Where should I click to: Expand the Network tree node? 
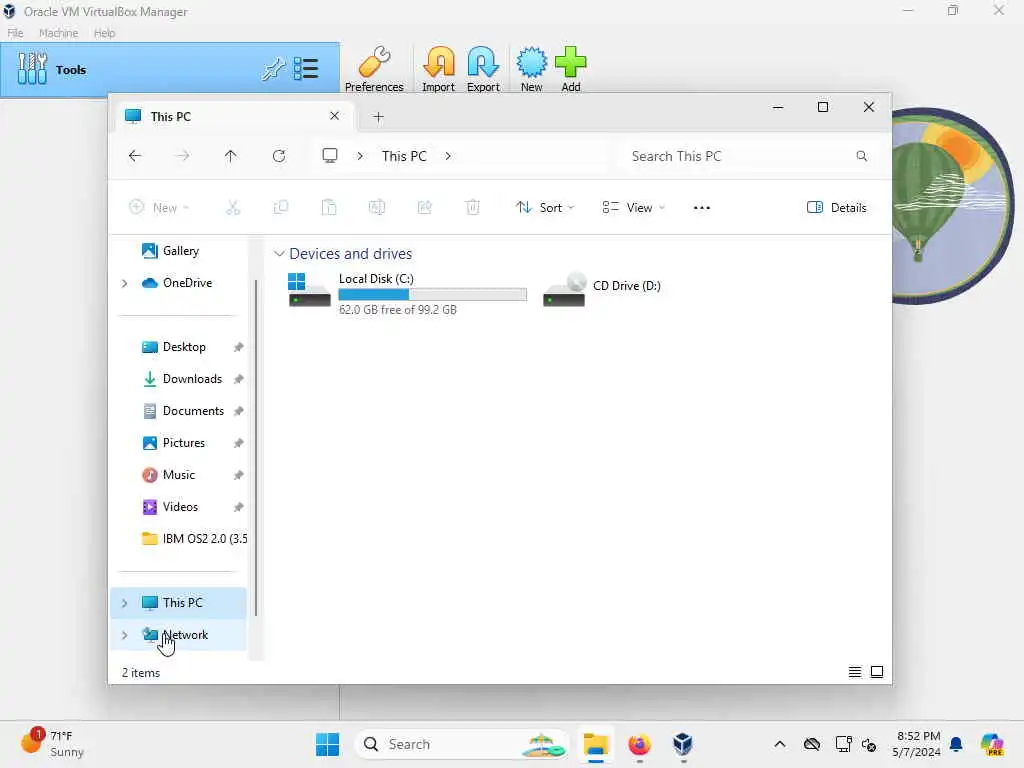click(x=125, y=635)
